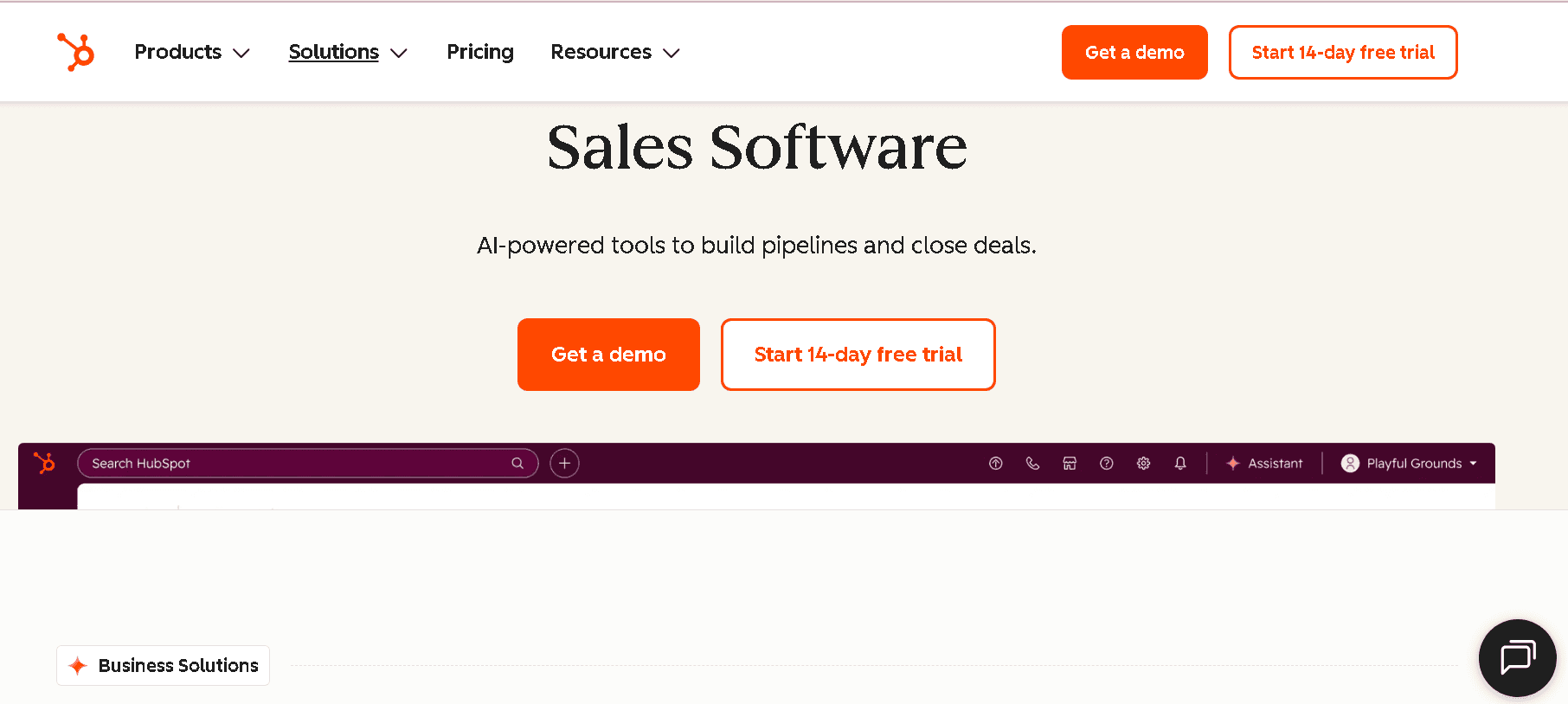This screenshot has width=1568, height=704.
Task: Expand the Products dropdown menu
Action: coord(192,52)
